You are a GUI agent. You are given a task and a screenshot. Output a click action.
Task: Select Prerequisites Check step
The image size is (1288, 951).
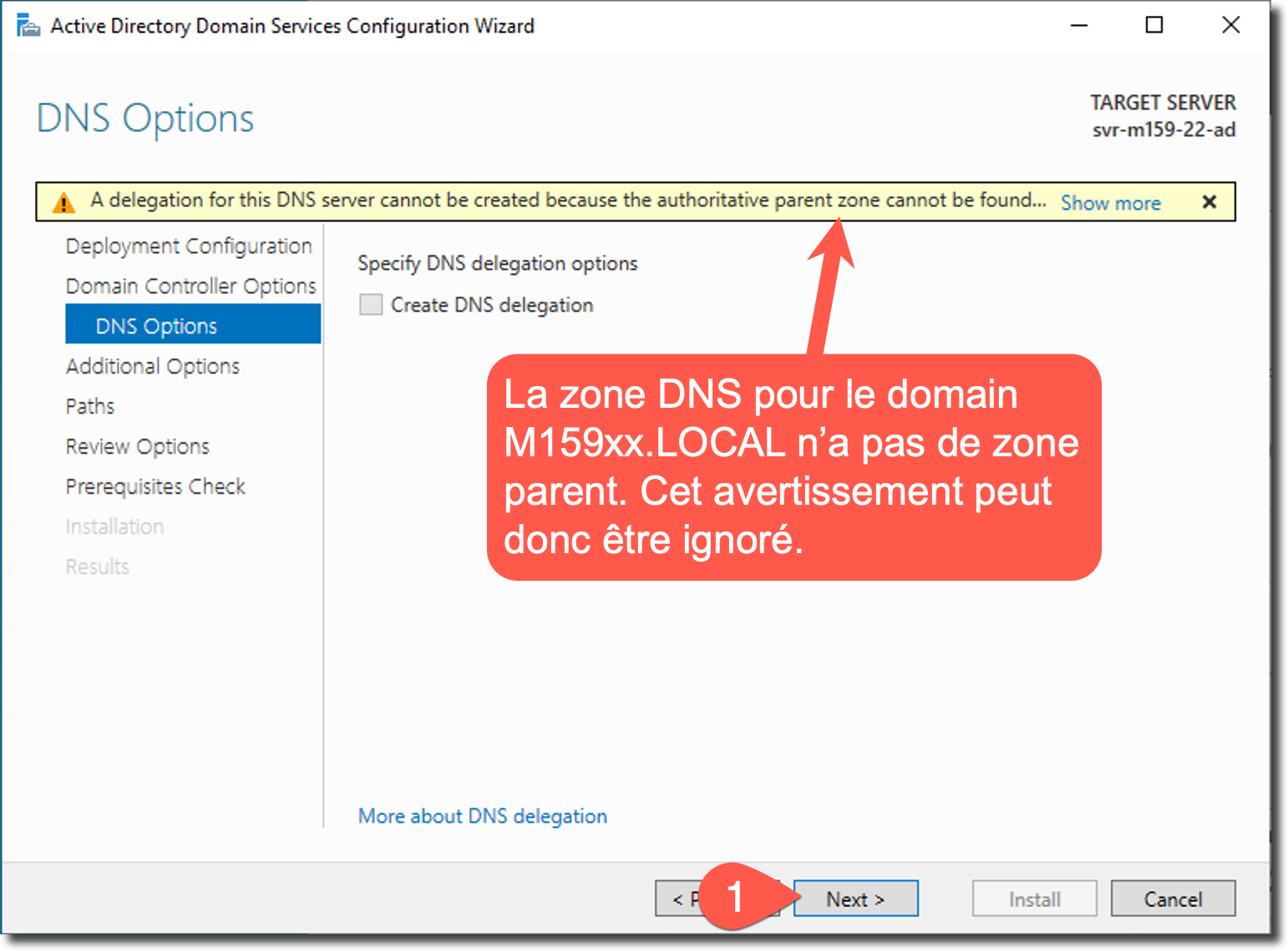(155, 486)
